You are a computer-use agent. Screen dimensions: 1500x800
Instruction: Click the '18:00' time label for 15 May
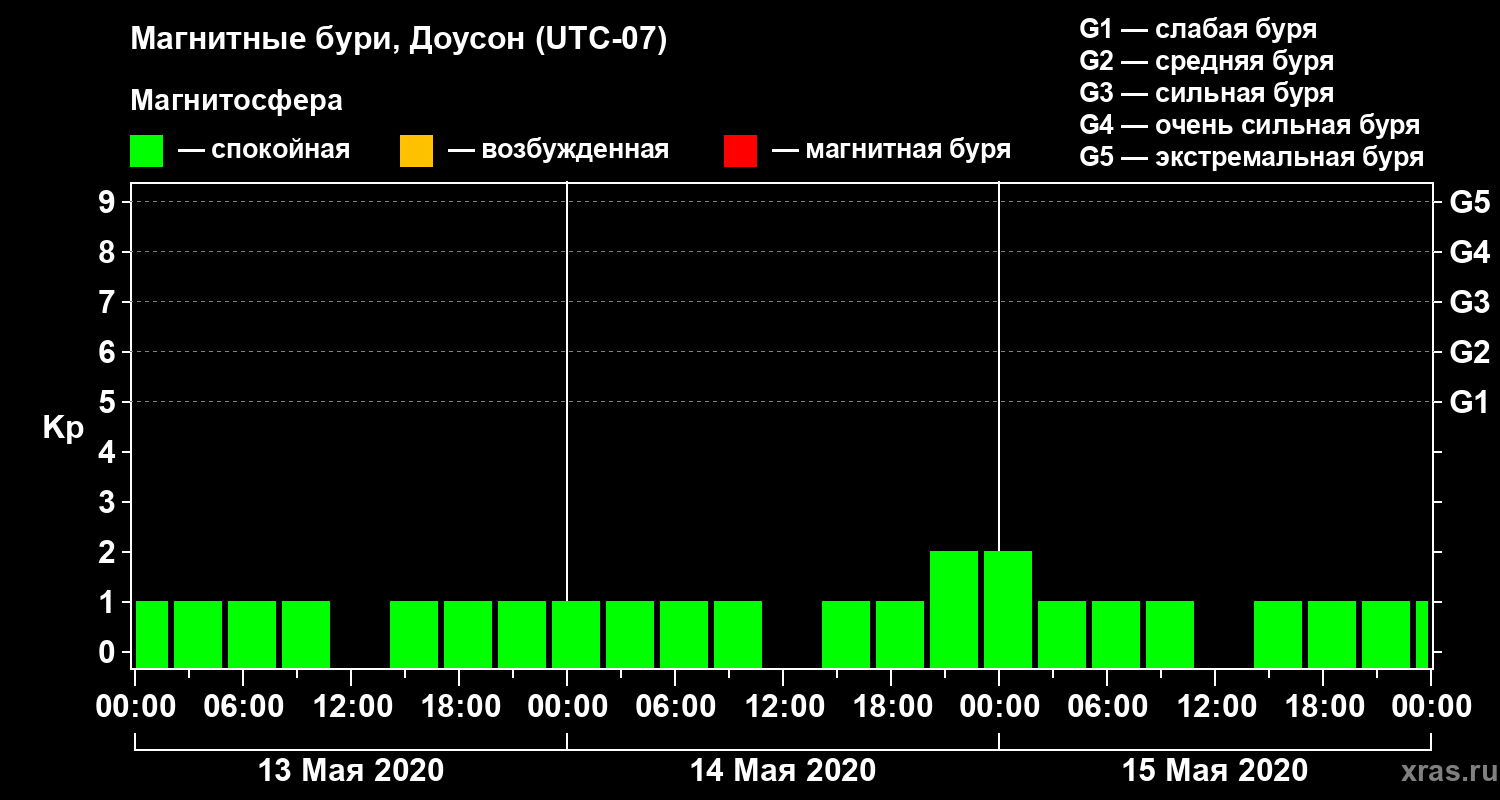point(1323,707)
